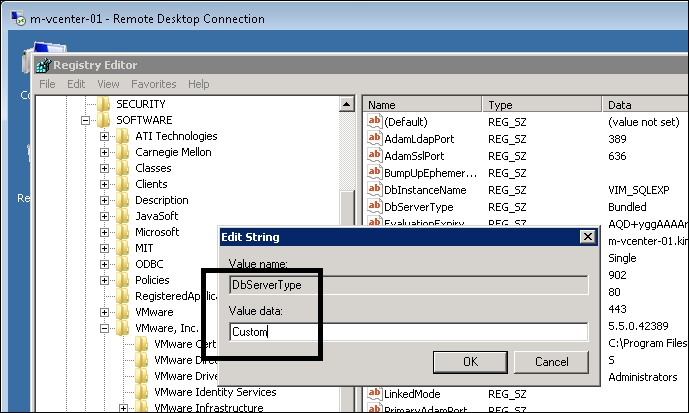
Task: Select the Description folder icon
Action: click(123, 200)
